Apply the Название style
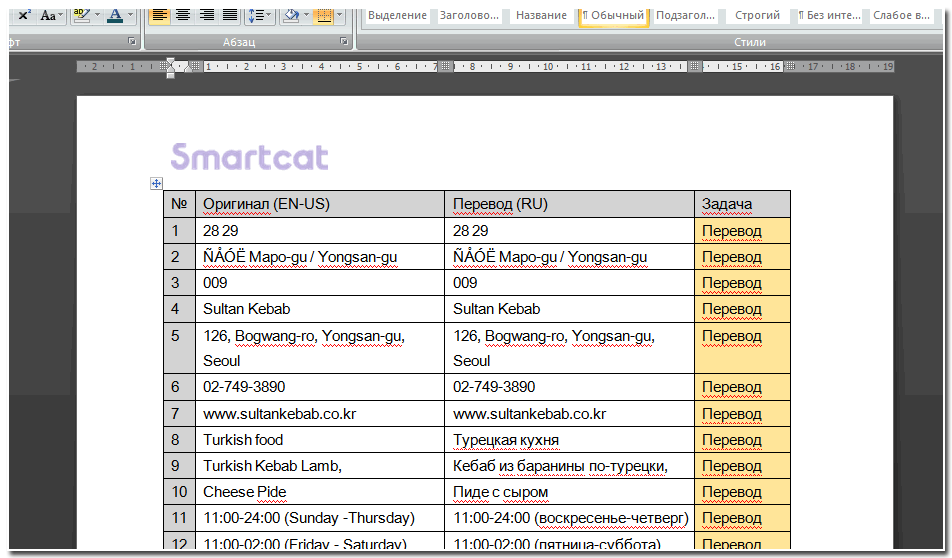952x558 pixels. (543, 15)
